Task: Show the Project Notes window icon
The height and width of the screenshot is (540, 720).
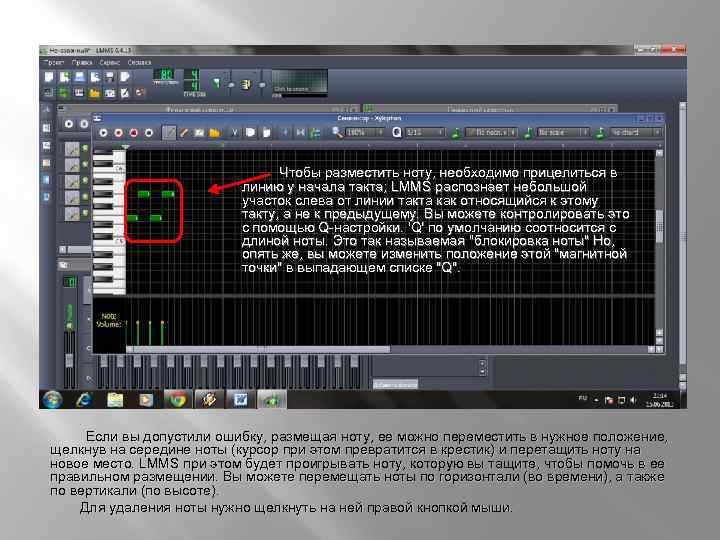Action: (124, 93)
